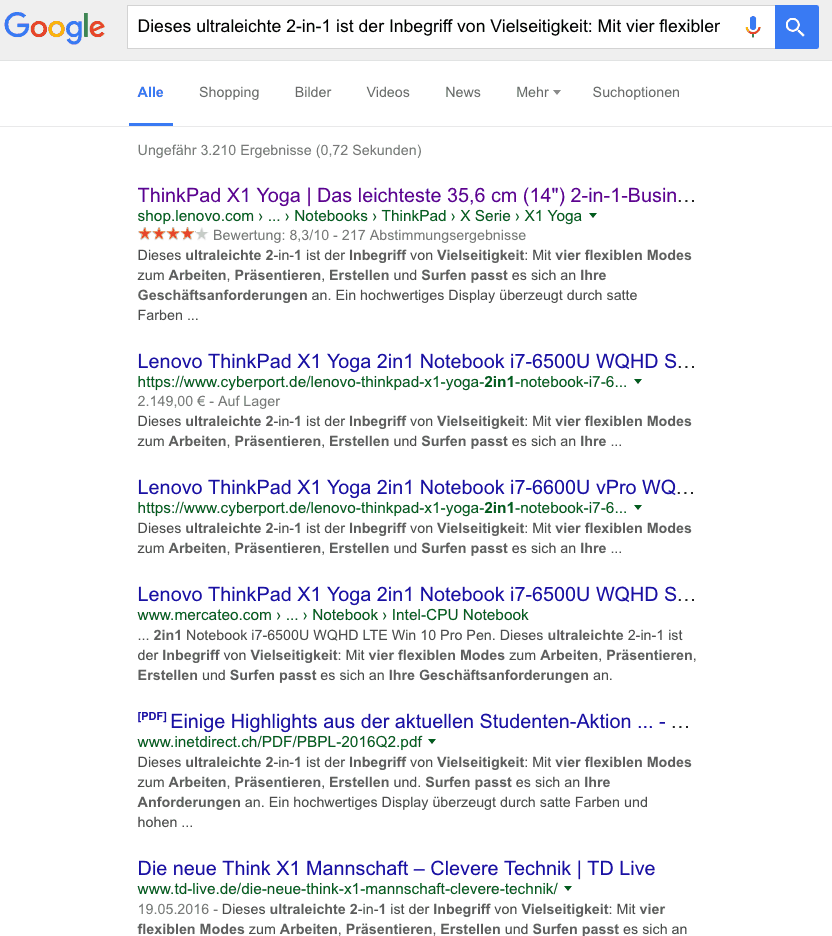
Task: Click the [PDF] tag before Einige Highlights
Action: [151, 718]
